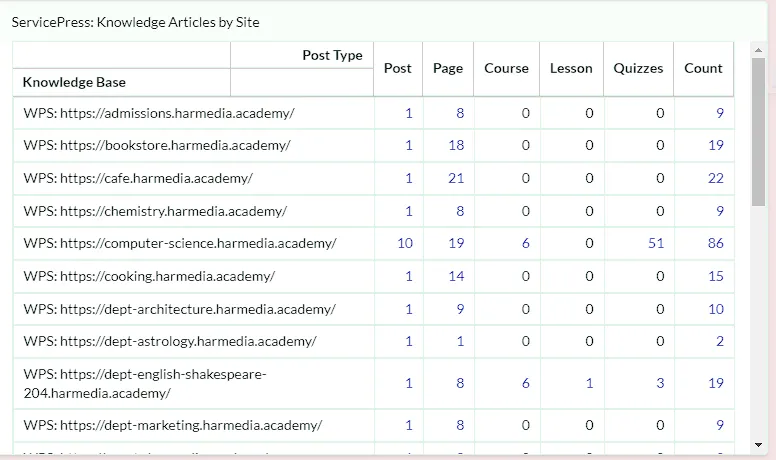The image size is (776, 460).
Task: Open total Count 86 for computer-science site
Action: click(x=716, y=243)
